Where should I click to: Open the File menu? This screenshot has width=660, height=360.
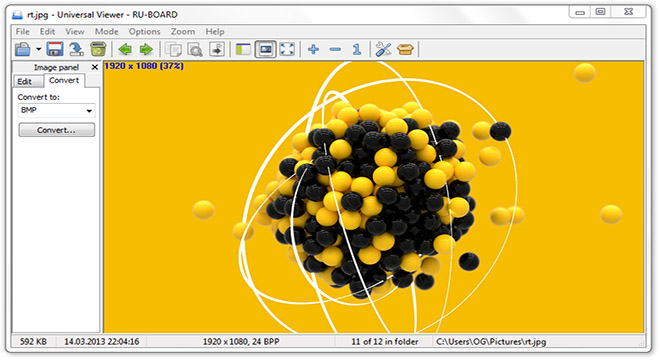click(x=23, y=32)
